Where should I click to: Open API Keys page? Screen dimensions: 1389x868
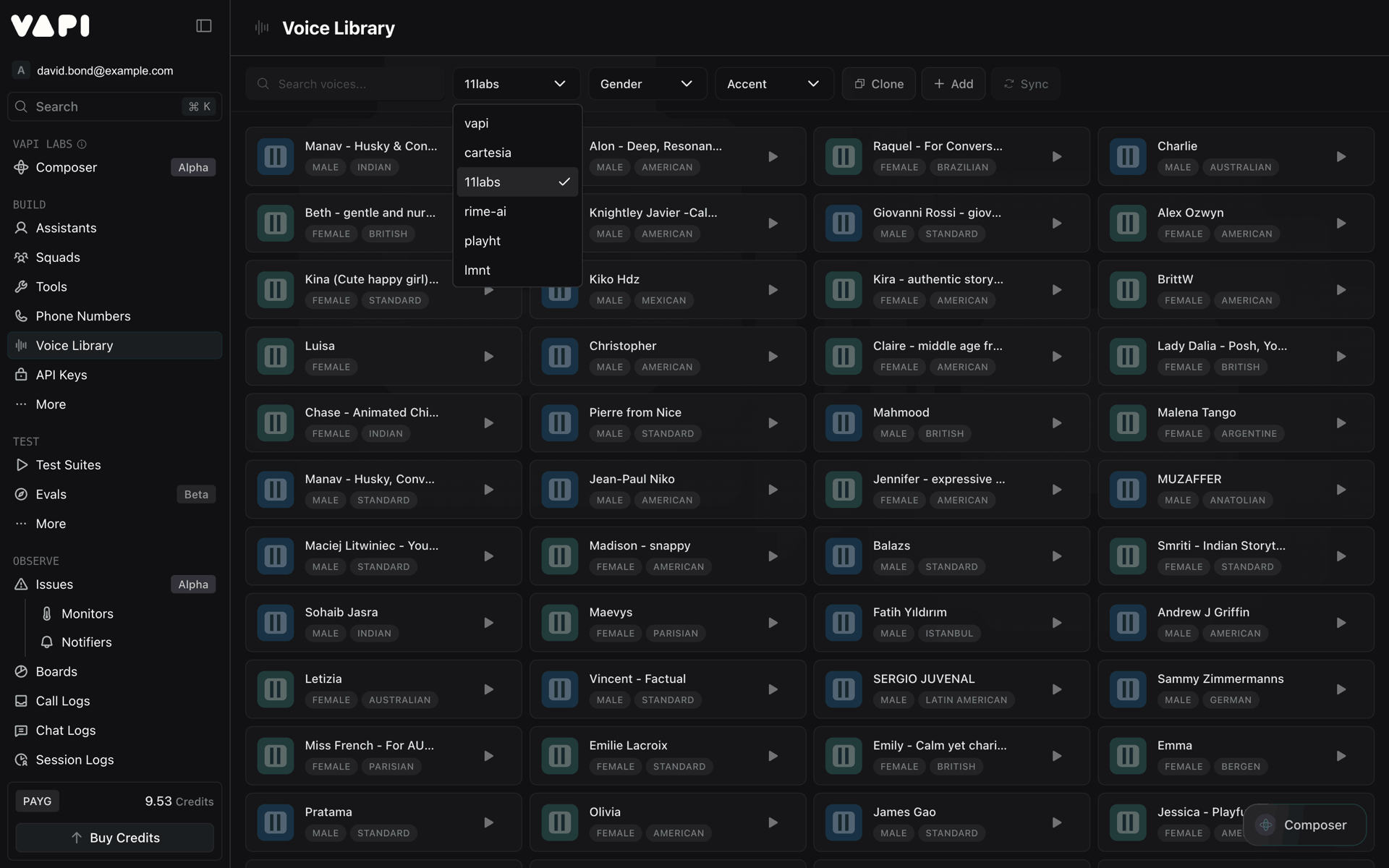115,375
